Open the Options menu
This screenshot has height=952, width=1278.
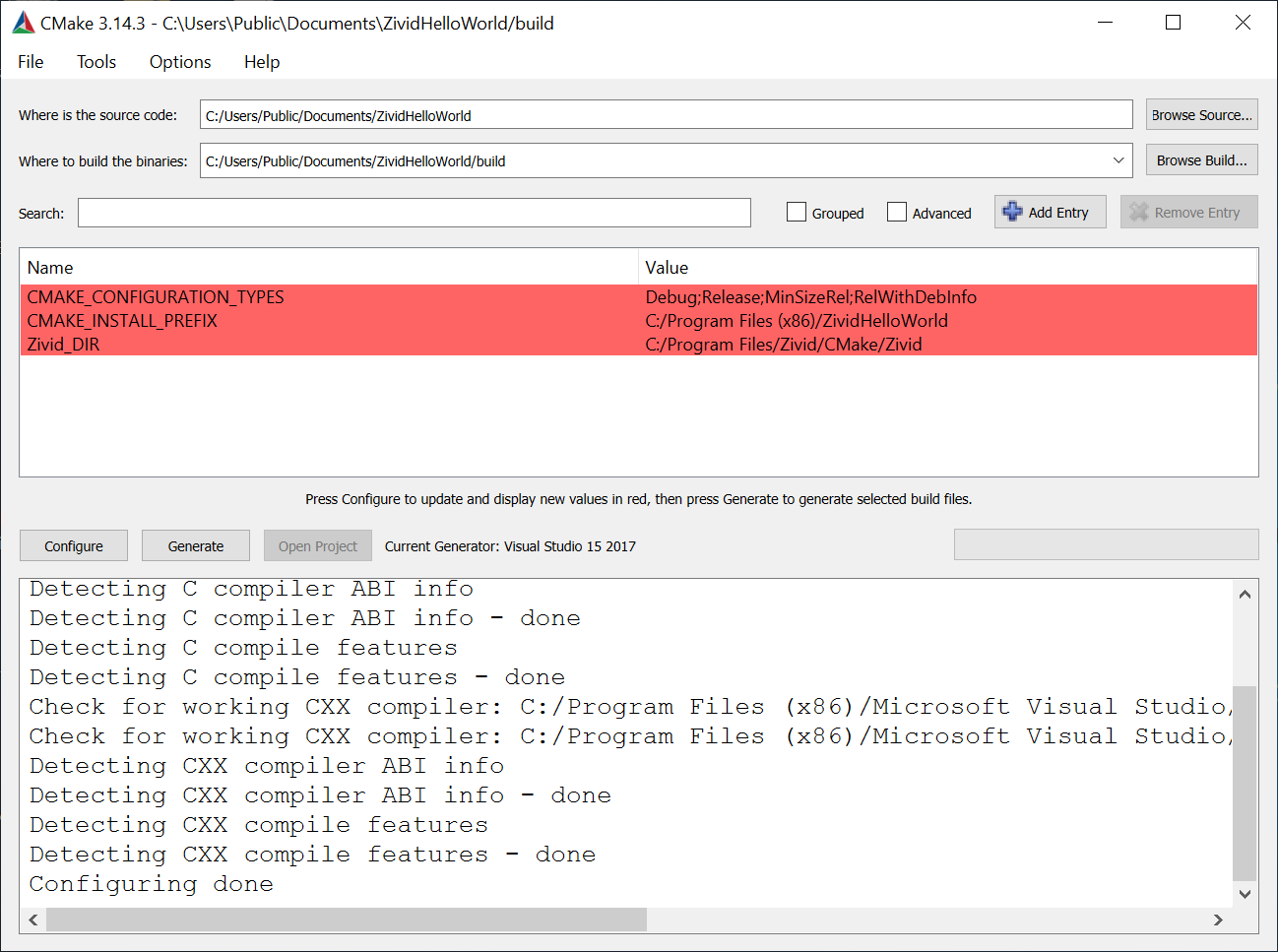click(x=180, y=62)
